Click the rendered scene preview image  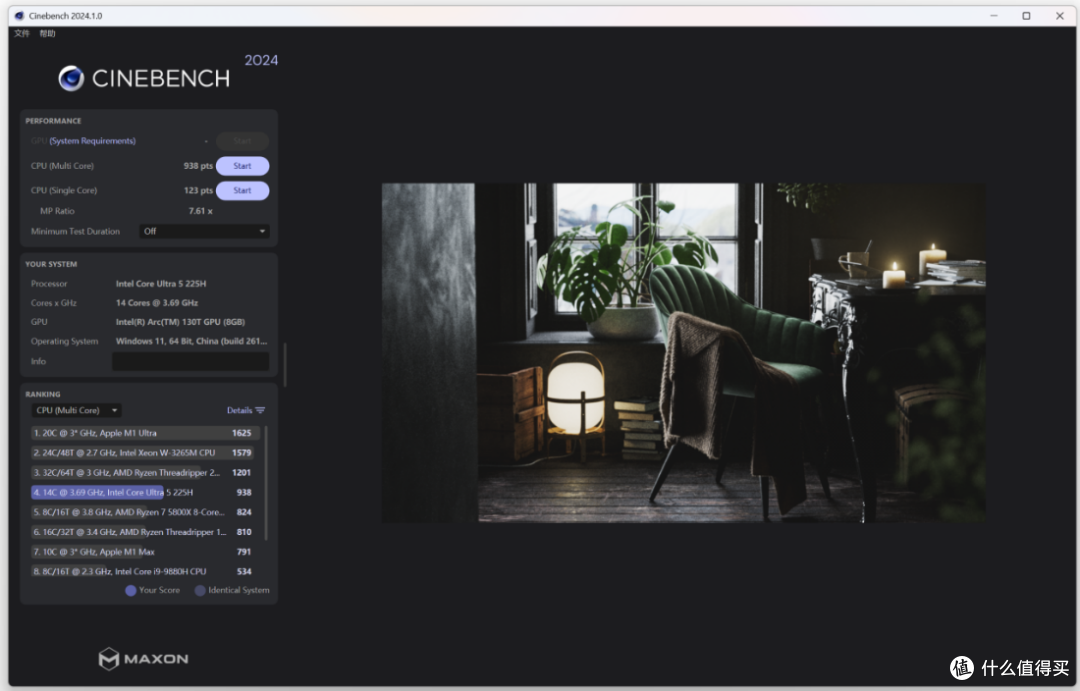click(x=683, y=353)
